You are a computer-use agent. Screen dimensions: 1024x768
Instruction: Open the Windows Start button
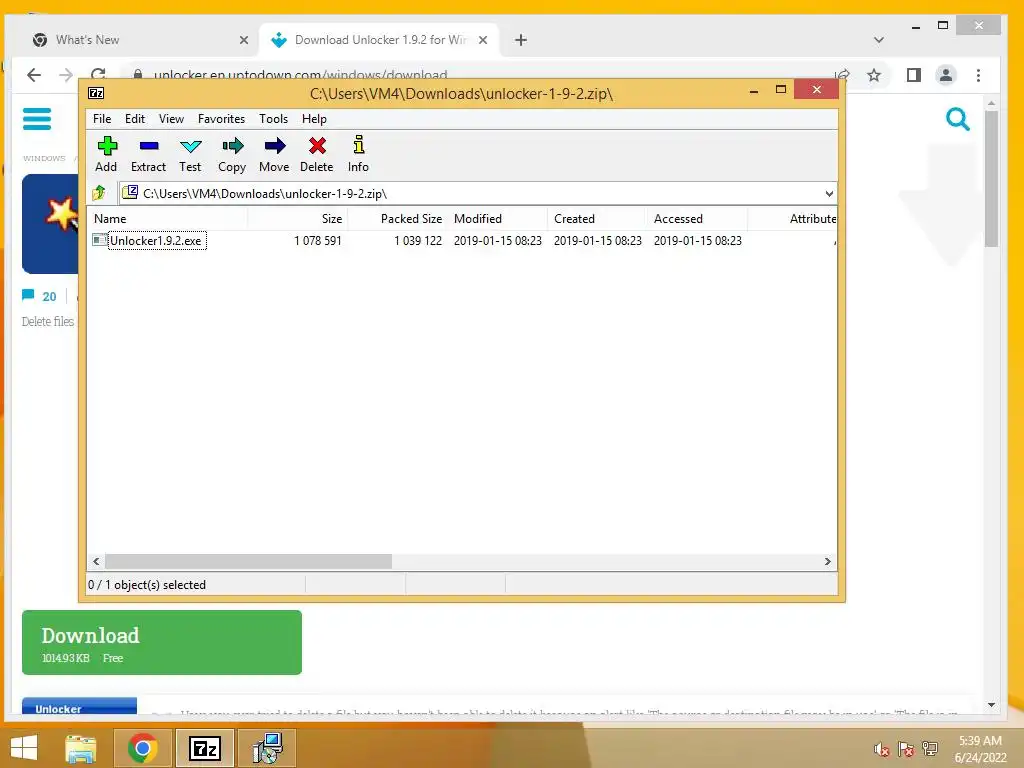(24, 748)
